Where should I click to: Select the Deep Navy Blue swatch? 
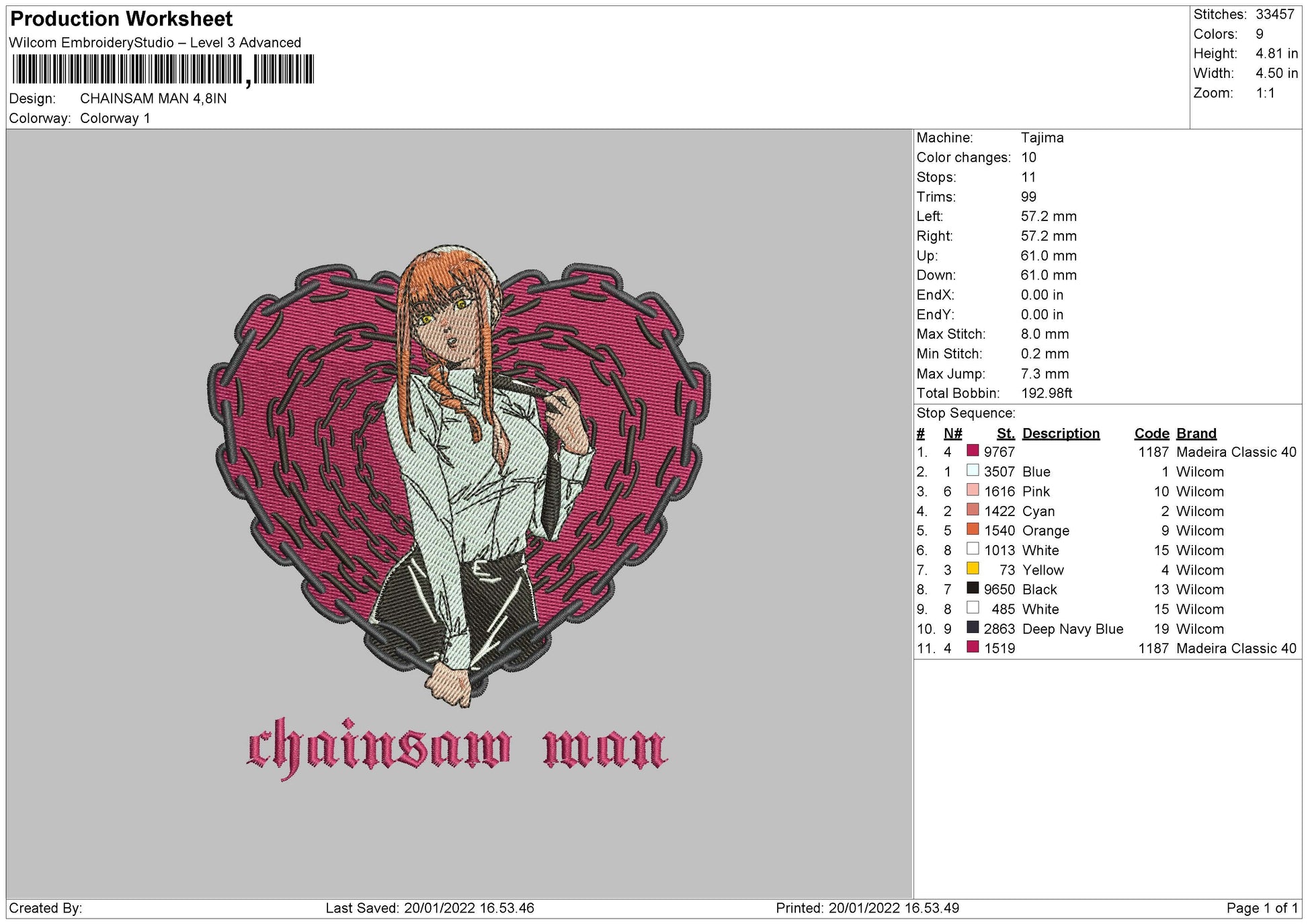pyautogui.click(x=973, y=628)
